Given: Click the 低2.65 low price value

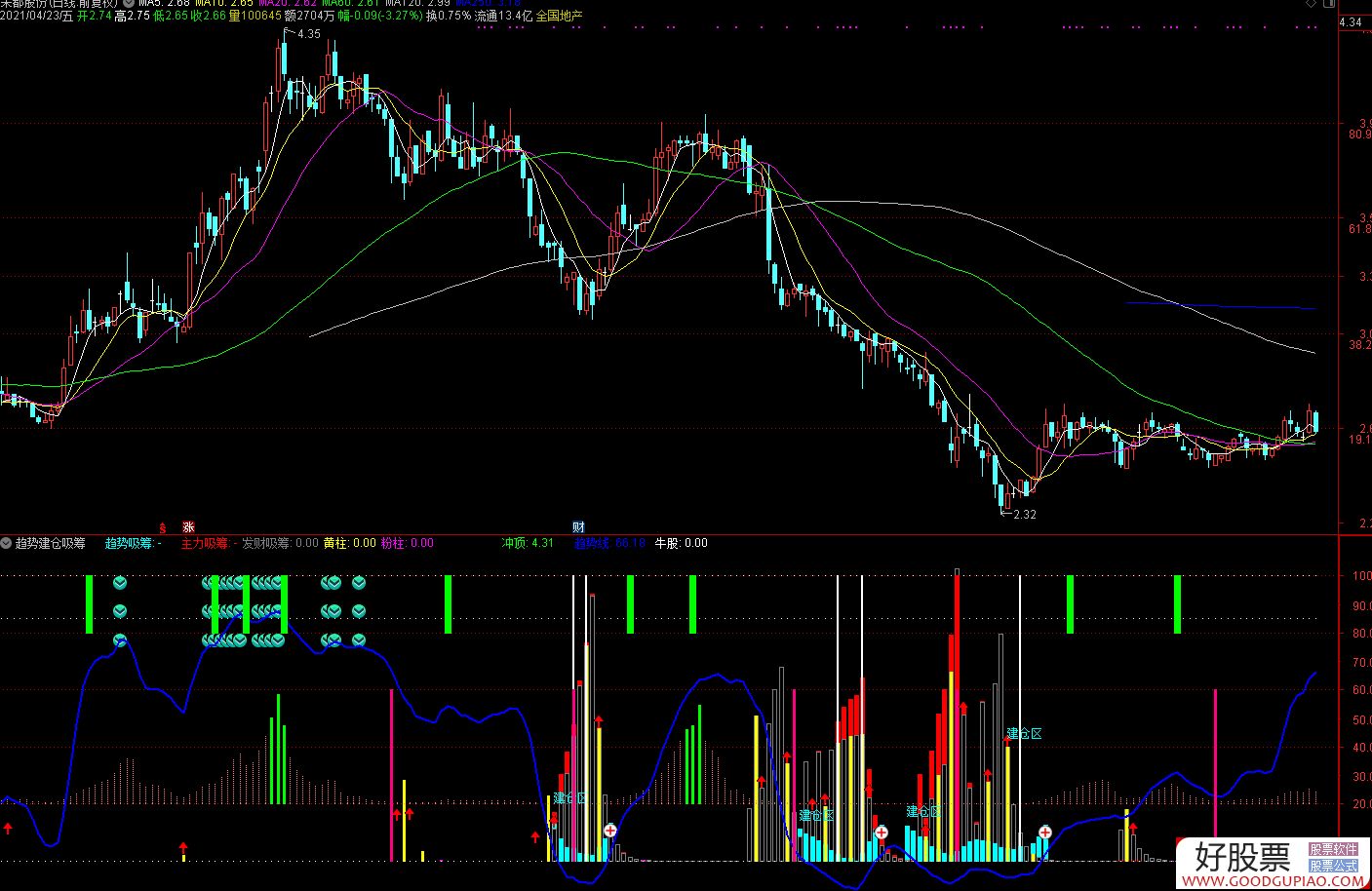Looking at the screenshot, I should [170, 16].
